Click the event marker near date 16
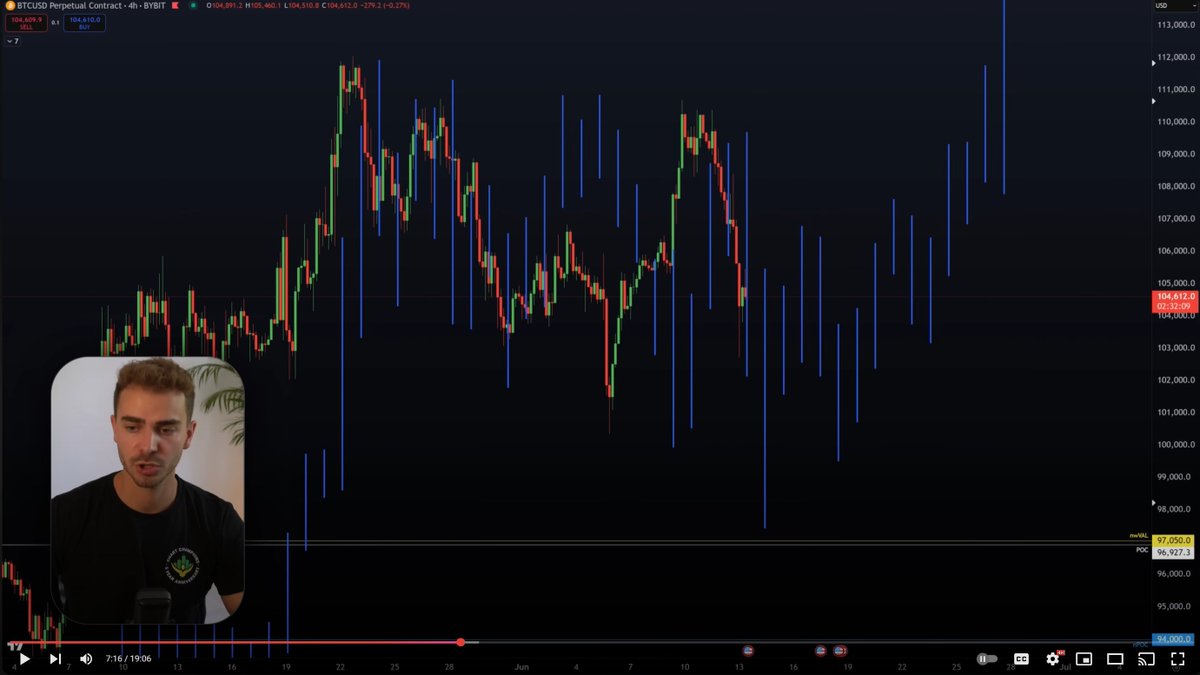The width and height of the screenshot is (1200, 675). pos(821,650)
